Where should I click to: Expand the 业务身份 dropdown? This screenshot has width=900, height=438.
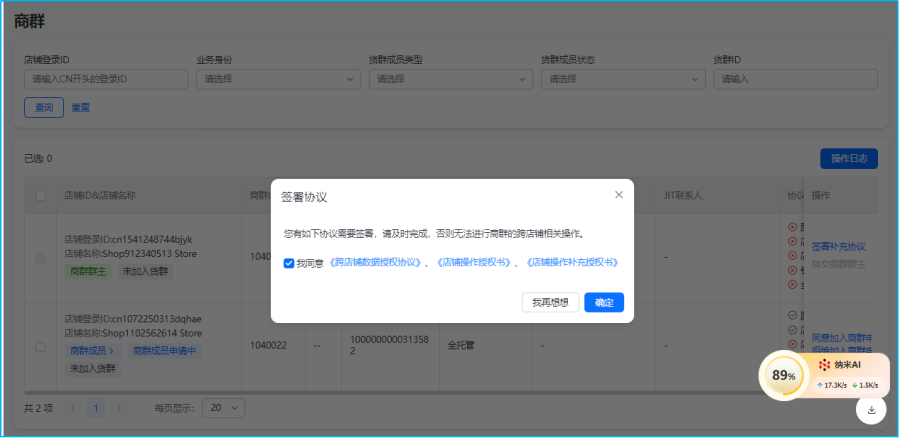pyautogui.click(x=278, y=79)
